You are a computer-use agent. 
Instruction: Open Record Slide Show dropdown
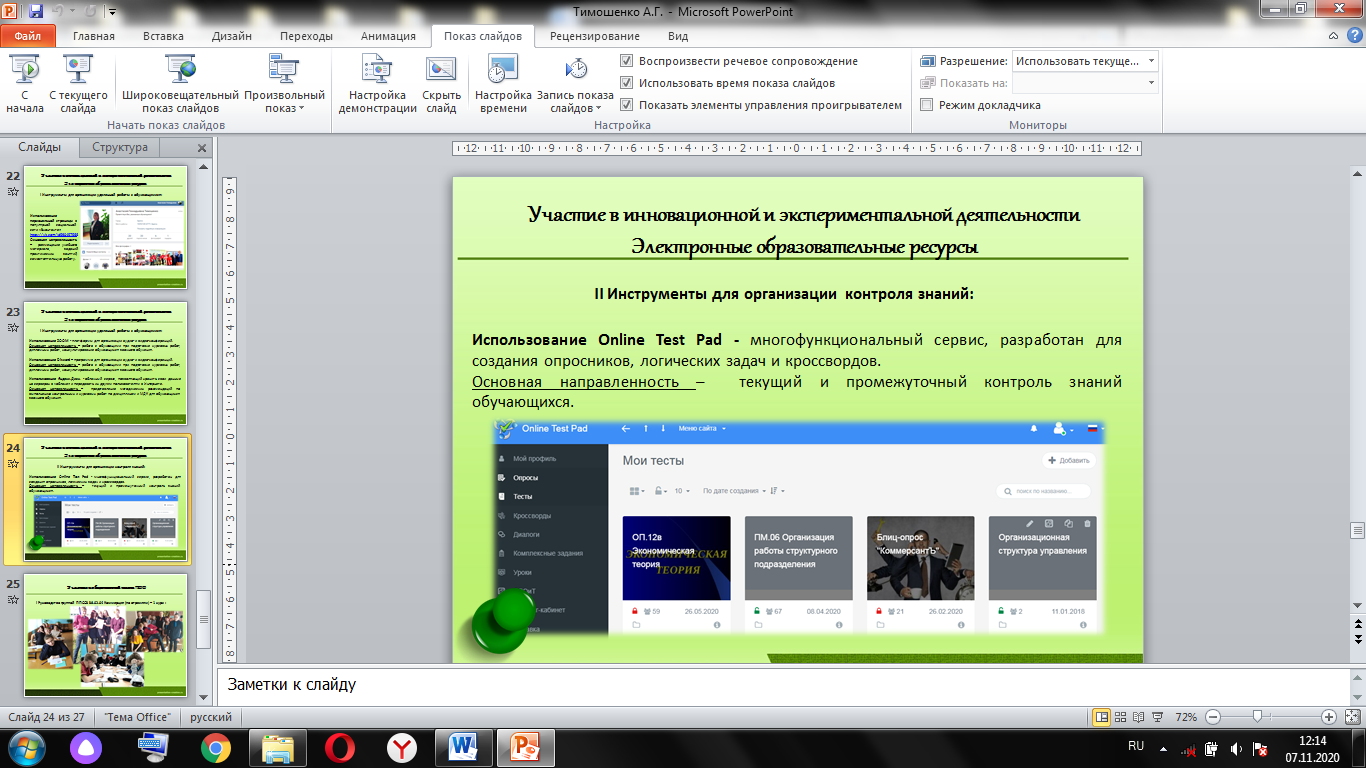tap(575, 85)
